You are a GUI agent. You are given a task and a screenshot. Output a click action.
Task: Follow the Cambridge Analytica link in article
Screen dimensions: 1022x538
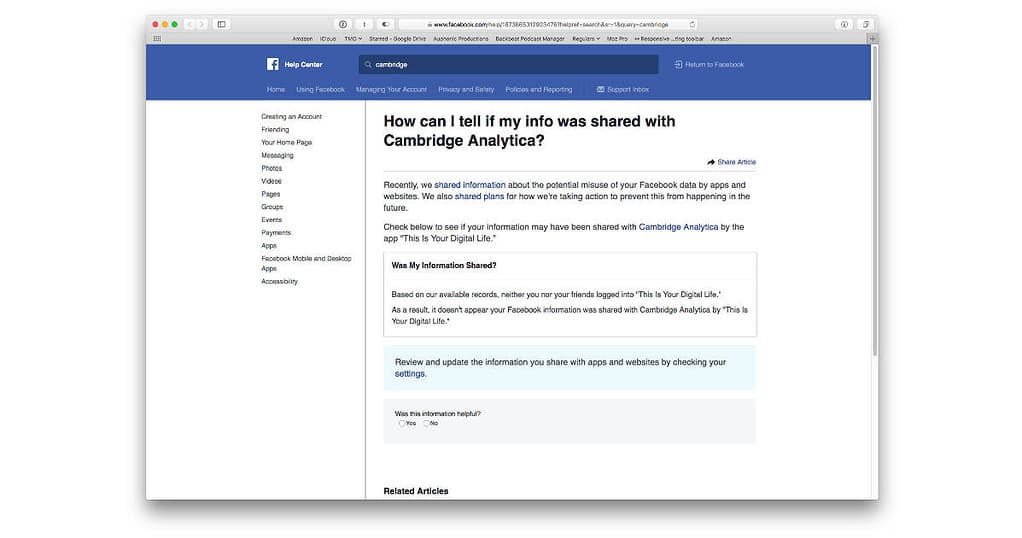point(678,227)
